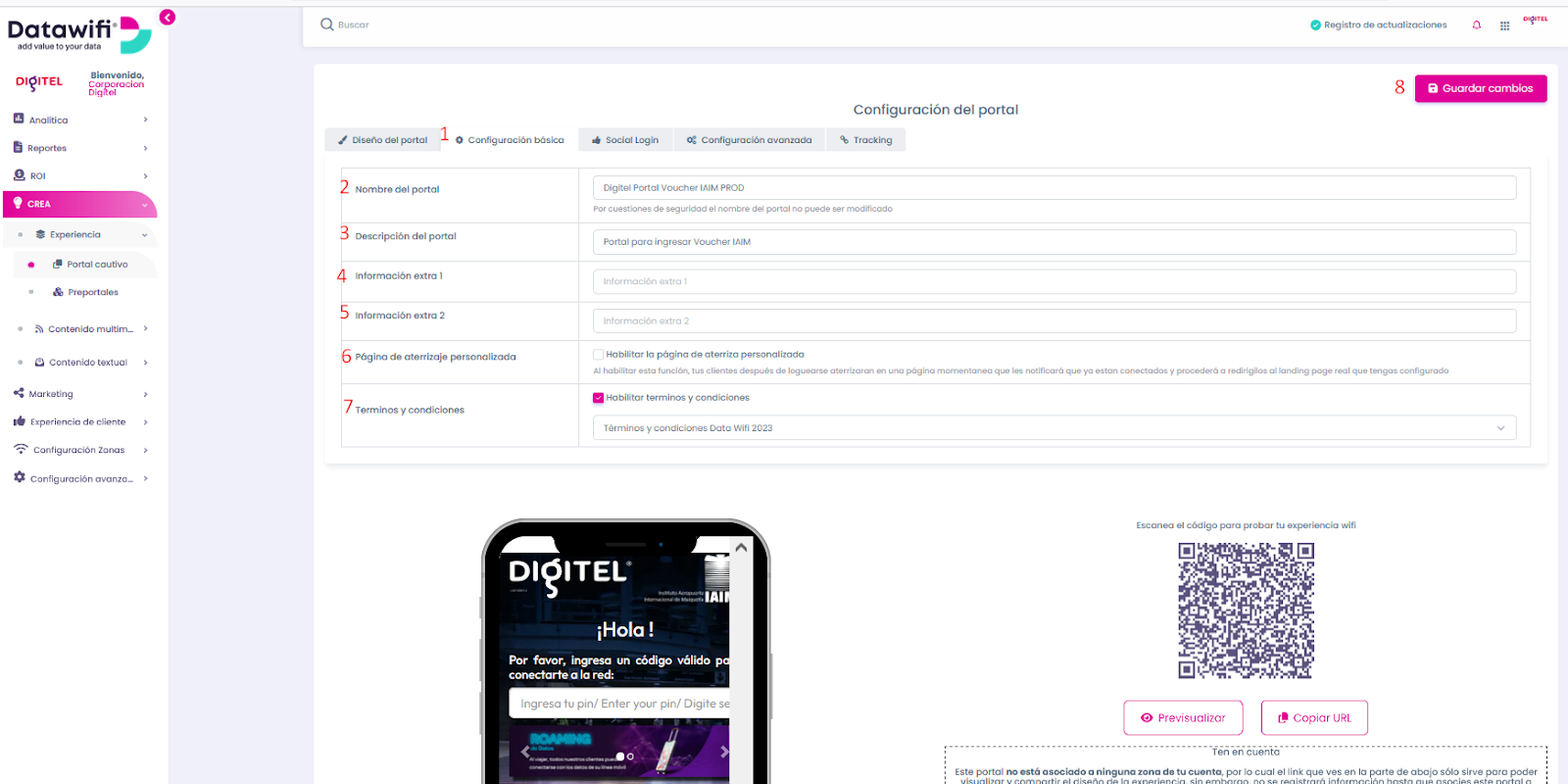This screenshot has width=1568, height=784.
Task: Click Guardar cambios button
Action: 1481,88
